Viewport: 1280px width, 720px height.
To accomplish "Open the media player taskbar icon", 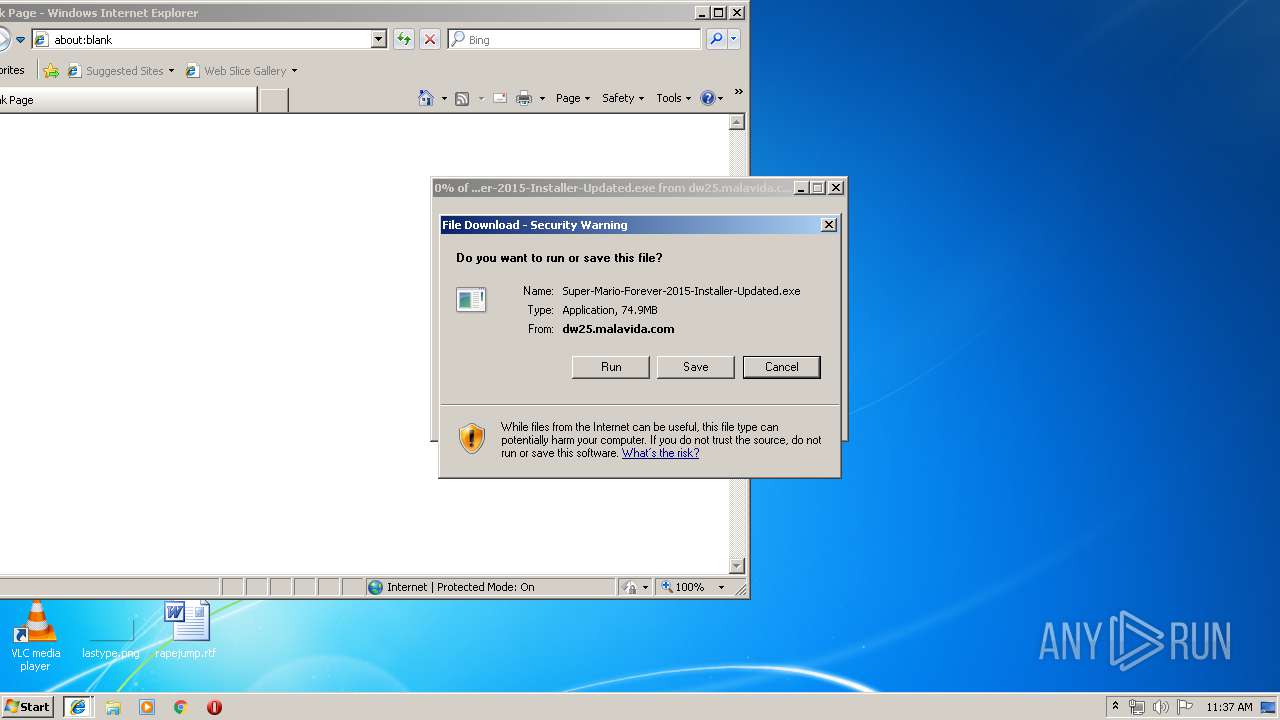I will pyautogui.click(x=147, y=707).
